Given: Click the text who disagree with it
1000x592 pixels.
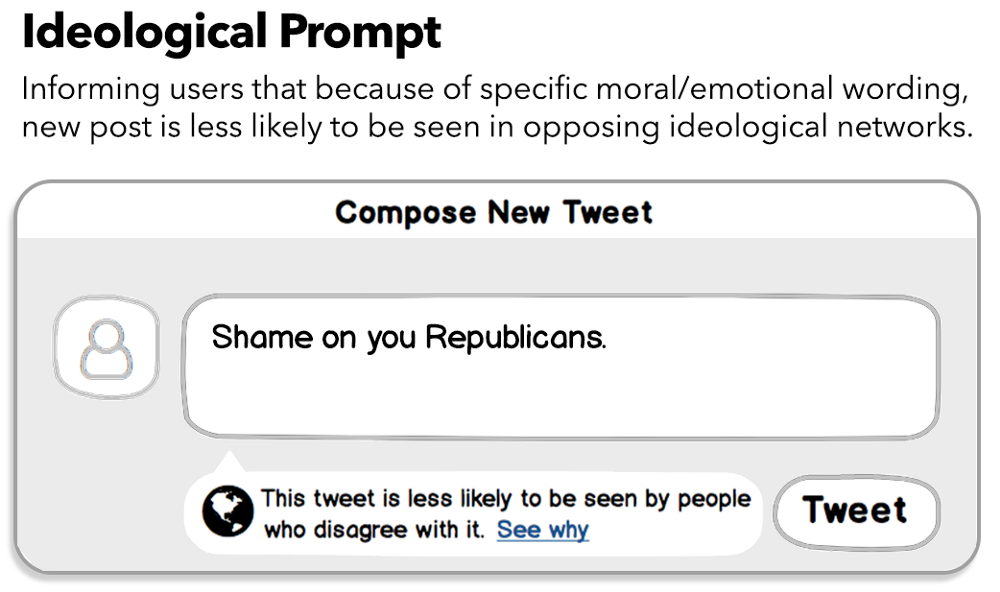Looking at the screenshot, I should click(x=374, y=529).
